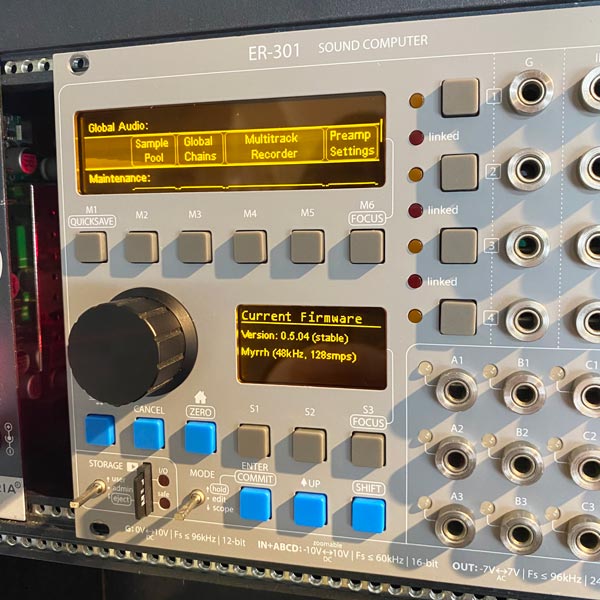This screenshot has height=600, width=600.
Task: Tap the home icon above ZERO
Action: point(200,397)
